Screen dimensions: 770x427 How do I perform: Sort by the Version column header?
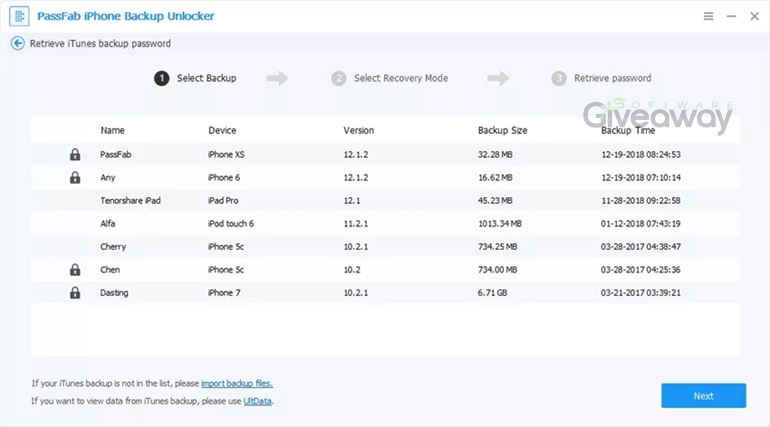[358, 131]
